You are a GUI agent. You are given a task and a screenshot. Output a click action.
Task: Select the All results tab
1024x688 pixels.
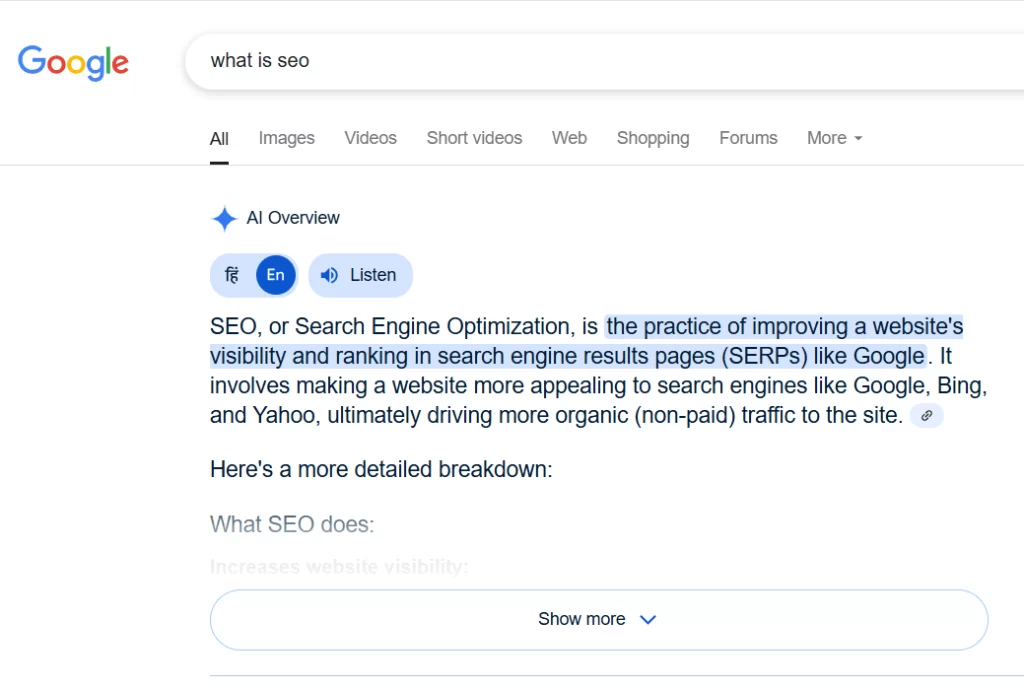tap(219, 139)
